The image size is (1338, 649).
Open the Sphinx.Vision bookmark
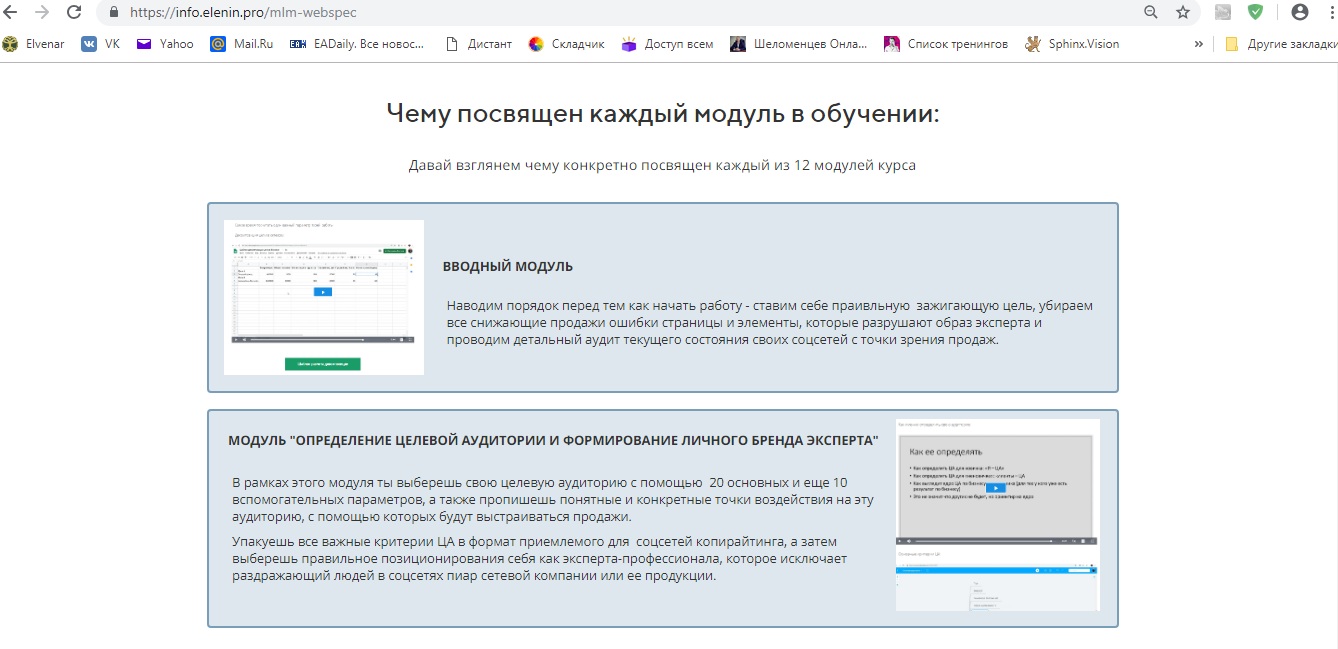1072,44
